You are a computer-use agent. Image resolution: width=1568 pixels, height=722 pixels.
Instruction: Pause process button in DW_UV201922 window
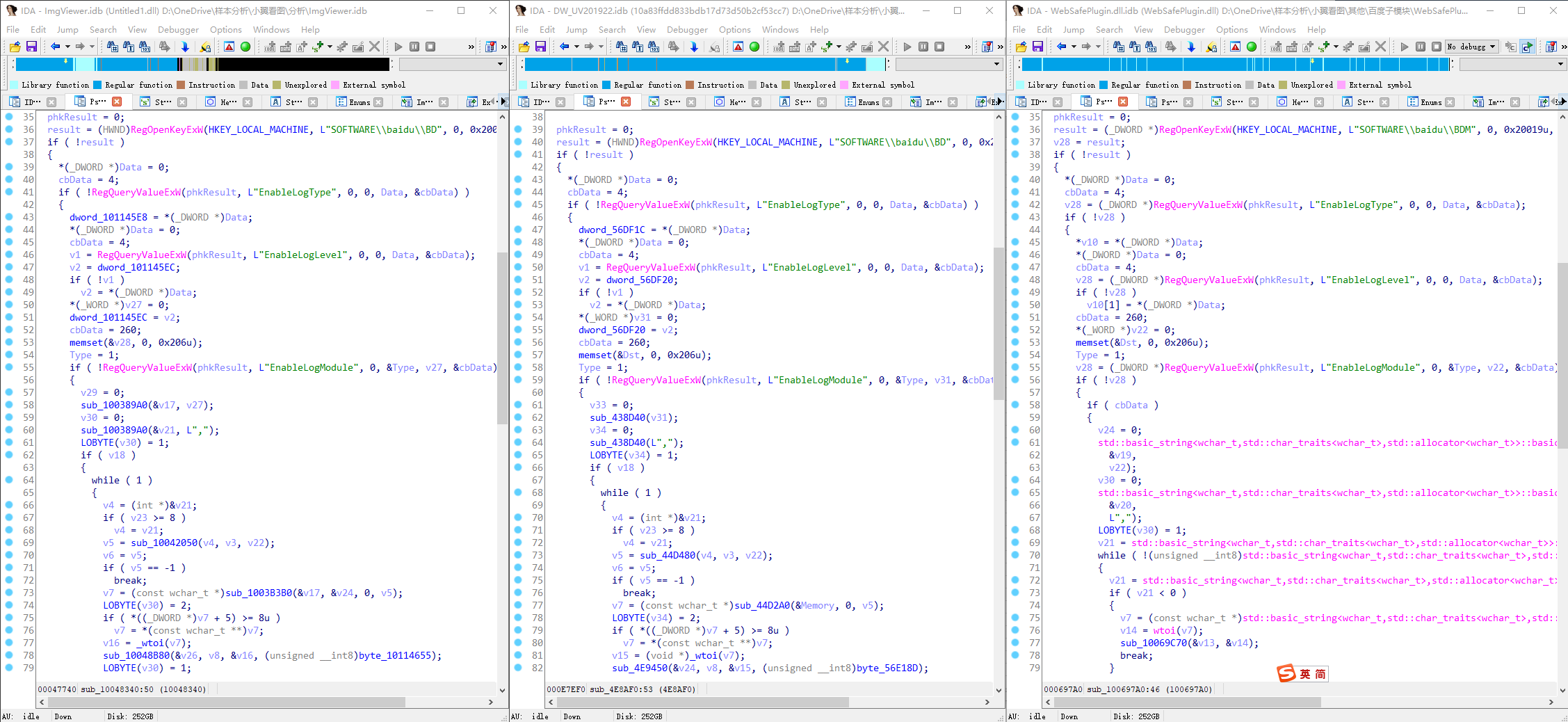coord(923,47)
